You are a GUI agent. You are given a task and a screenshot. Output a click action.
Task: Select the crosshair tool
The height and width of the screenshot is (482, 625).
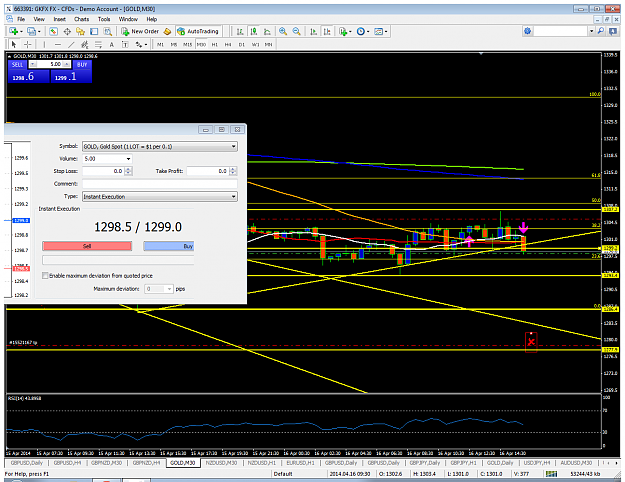pos(27,44)
